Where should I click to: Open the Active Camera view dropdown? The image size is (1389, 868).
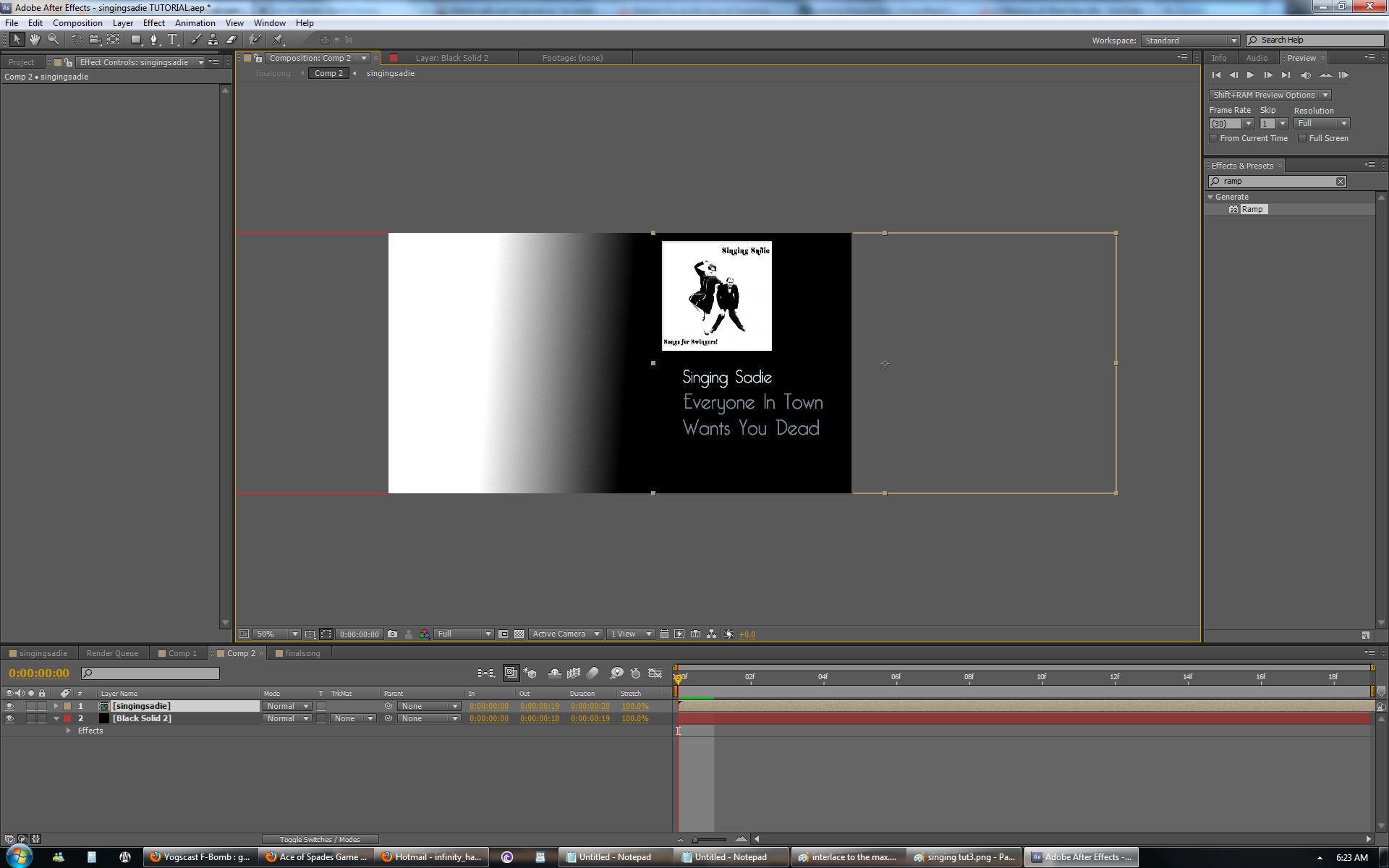click(x=596, y=634)
